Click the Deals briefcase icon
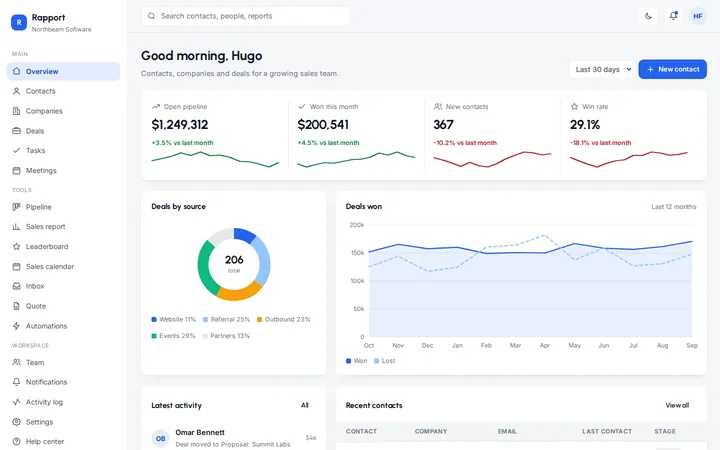This screenshot has width=720, height=450. tap(17, 131)
